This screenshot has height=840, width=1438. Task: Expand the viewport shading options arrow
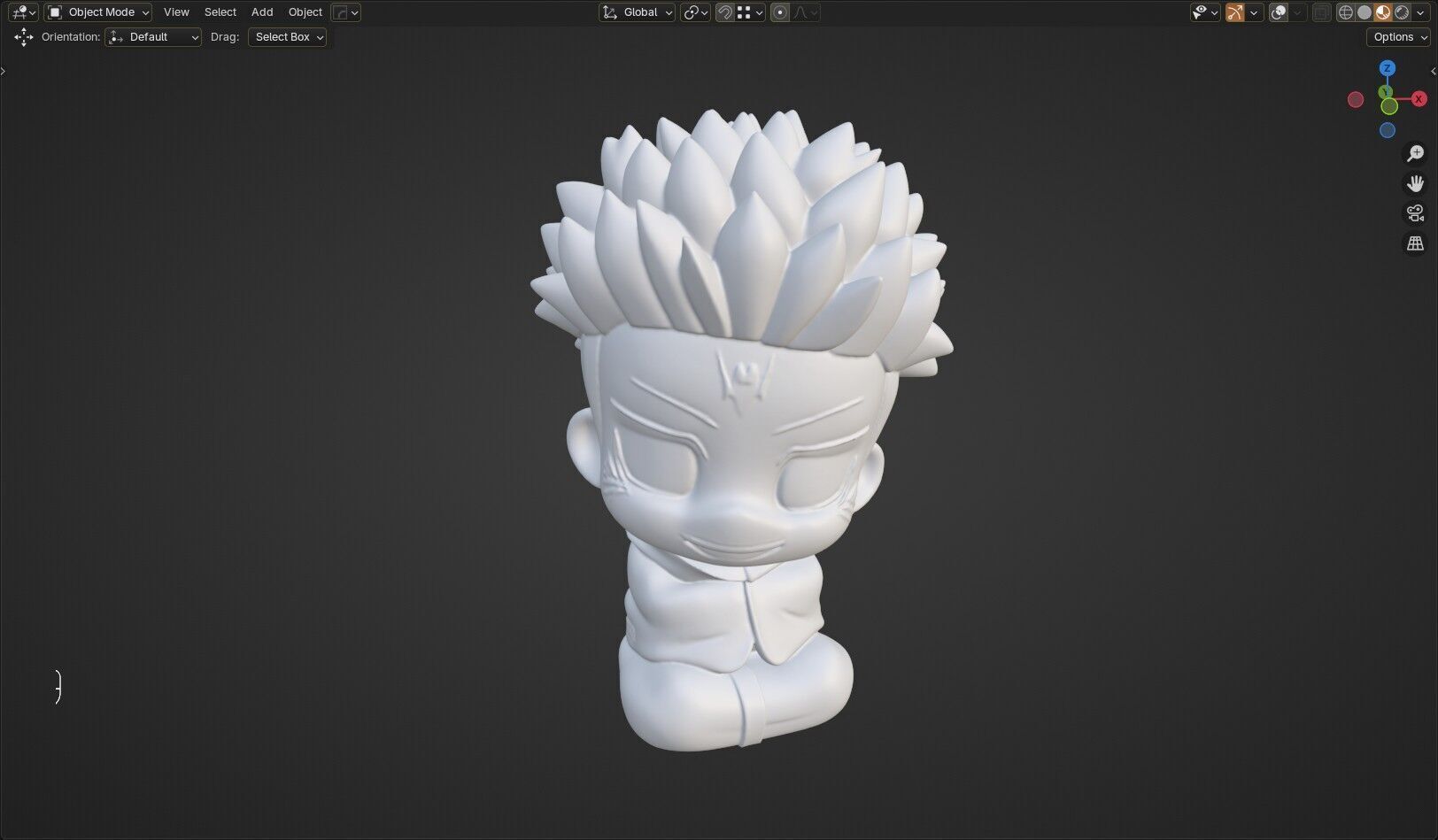pyautogui.click(x=1421, y=12)
